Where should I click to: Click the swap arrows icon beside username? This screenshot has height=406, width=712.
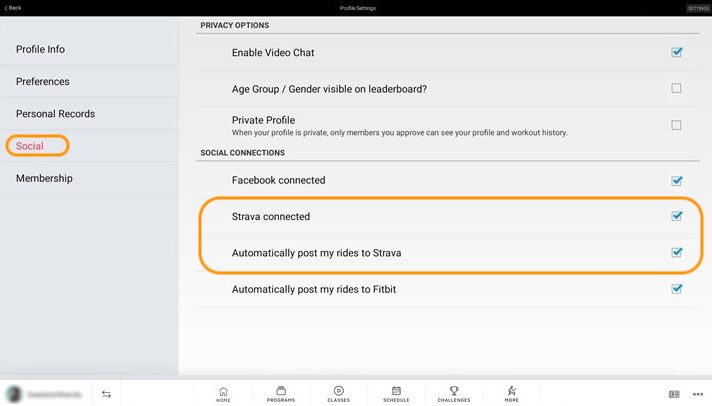pos(106,394)
